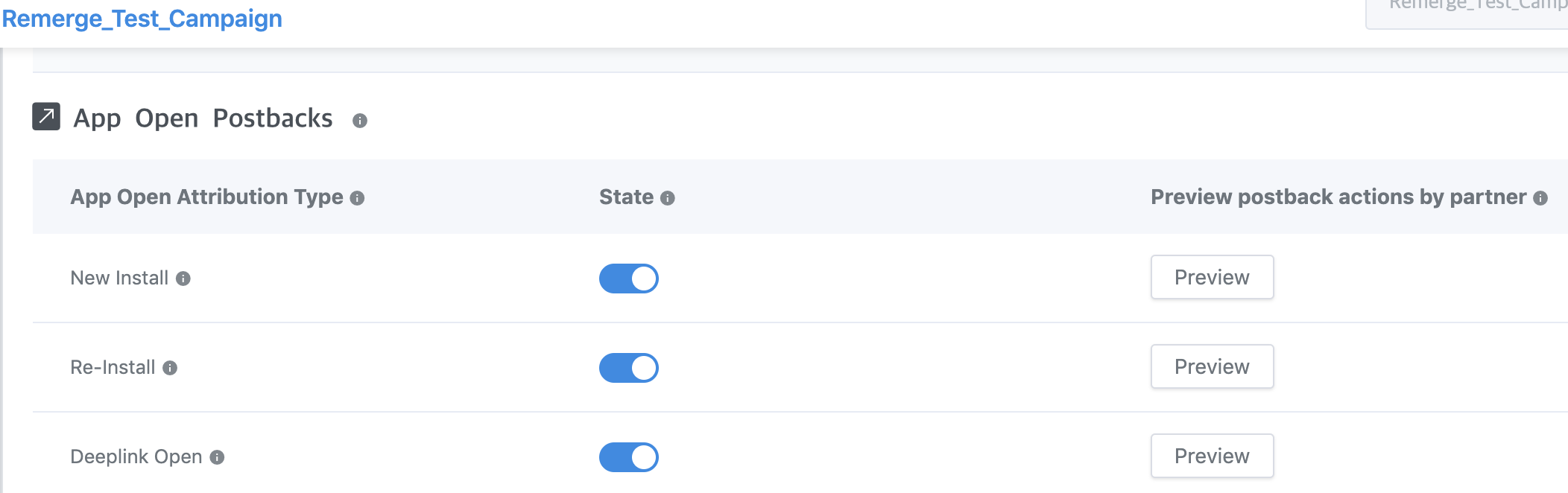Click info icon for Preview postback actions header
This screenshot has height=493, width=1568.
[x=1540, y=198]
